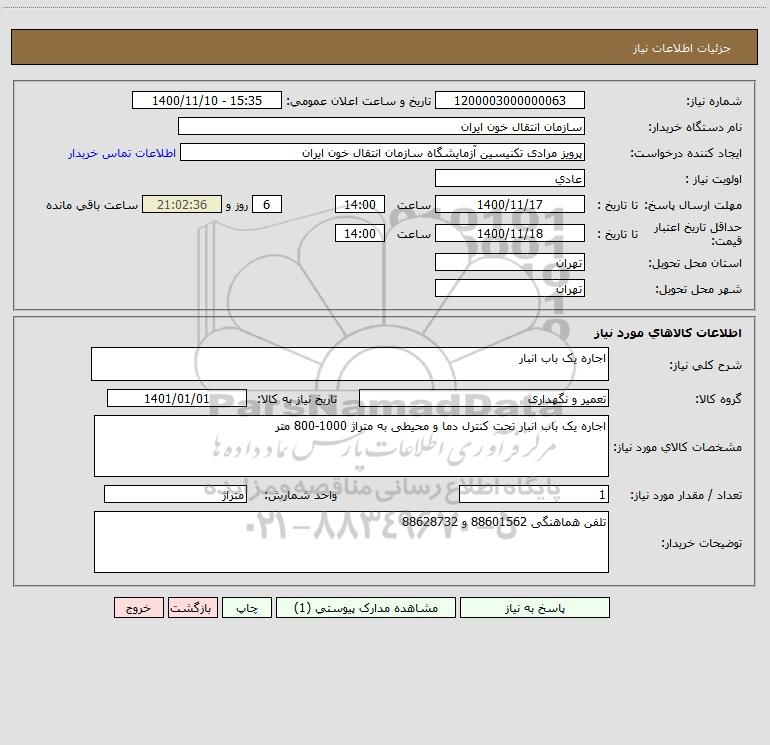Click the label تعداد / مقدار مورد نیاز
The height and width of the screenshot is (745, 770).
(x=686, y=496)
